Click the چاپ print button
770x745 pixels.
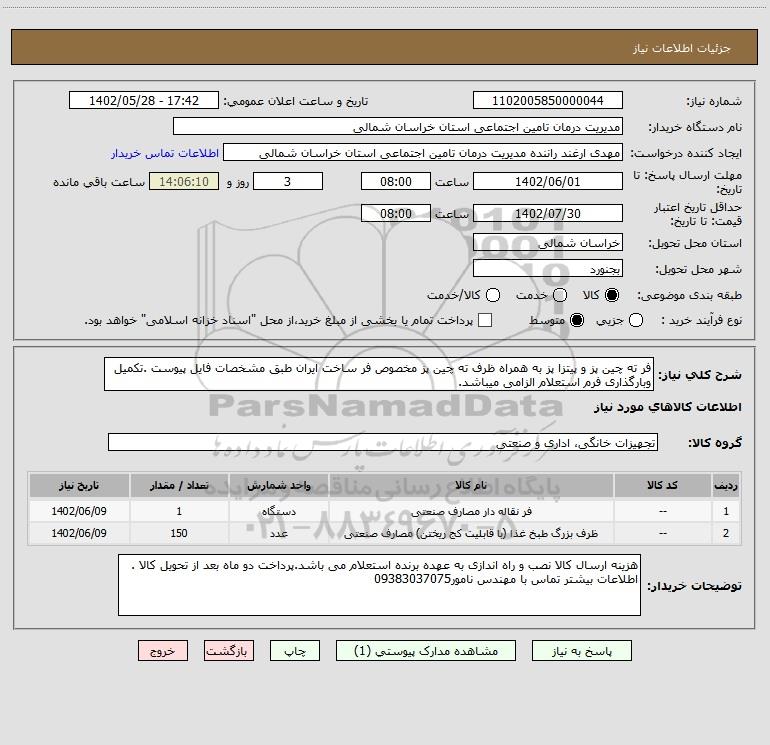(295, 651)
